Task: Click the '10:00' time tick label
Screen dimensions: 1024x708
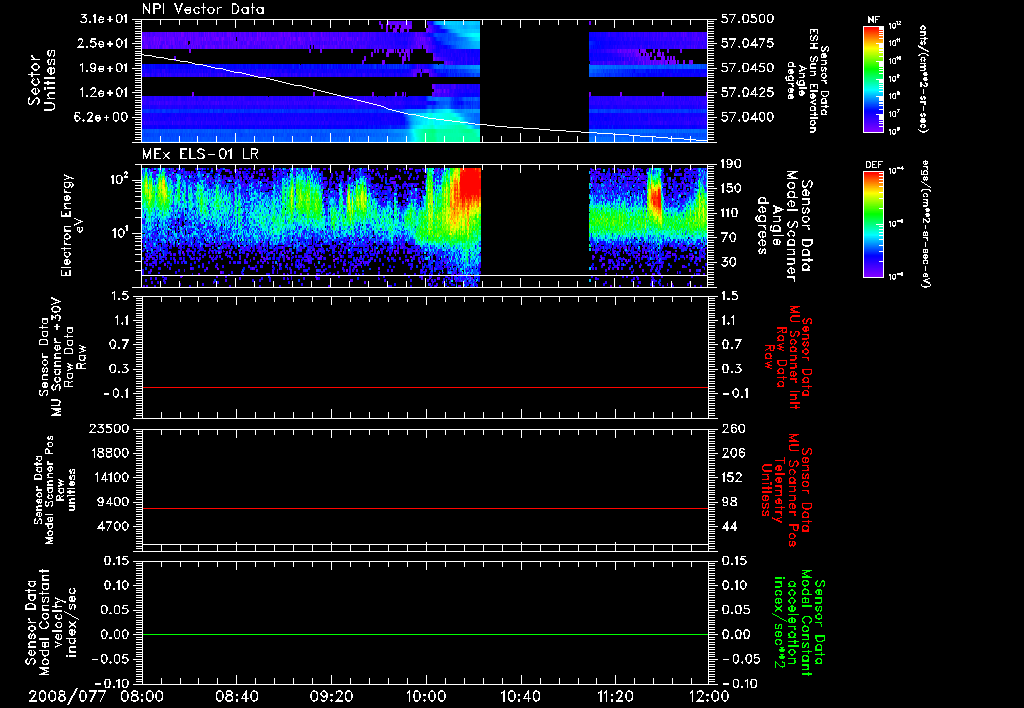Action: pyautogui.click(x=426, y=696)
